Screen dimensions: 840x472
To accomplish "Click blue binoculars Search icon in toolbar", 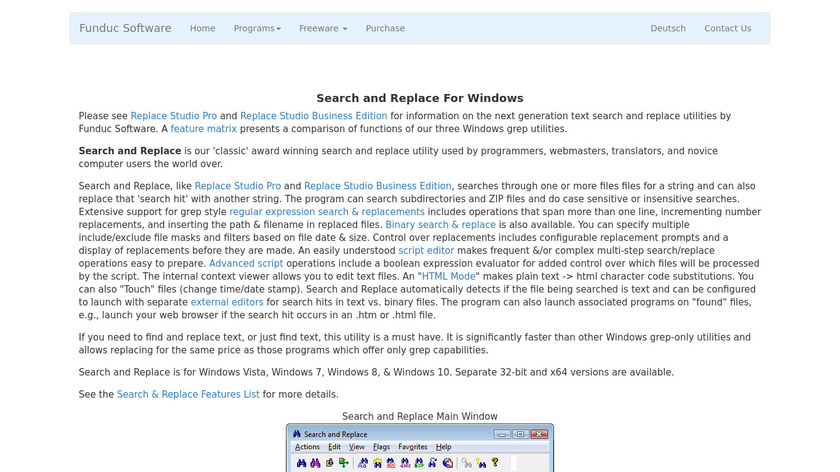I will coord(302,463).
